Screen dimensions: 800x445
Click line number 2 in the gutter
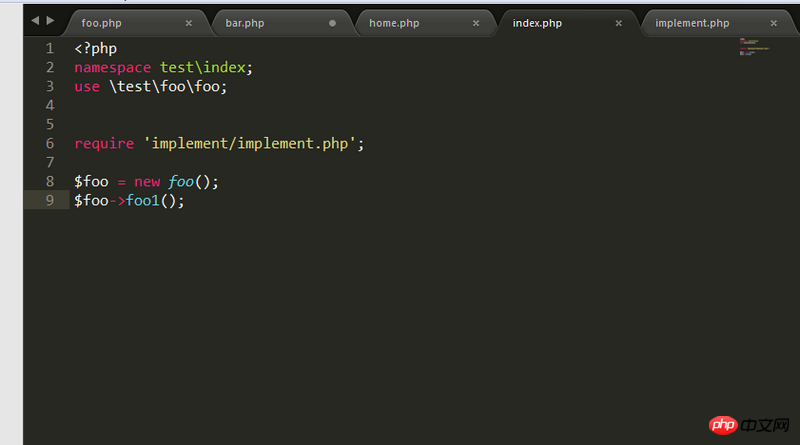click(50, 67)
